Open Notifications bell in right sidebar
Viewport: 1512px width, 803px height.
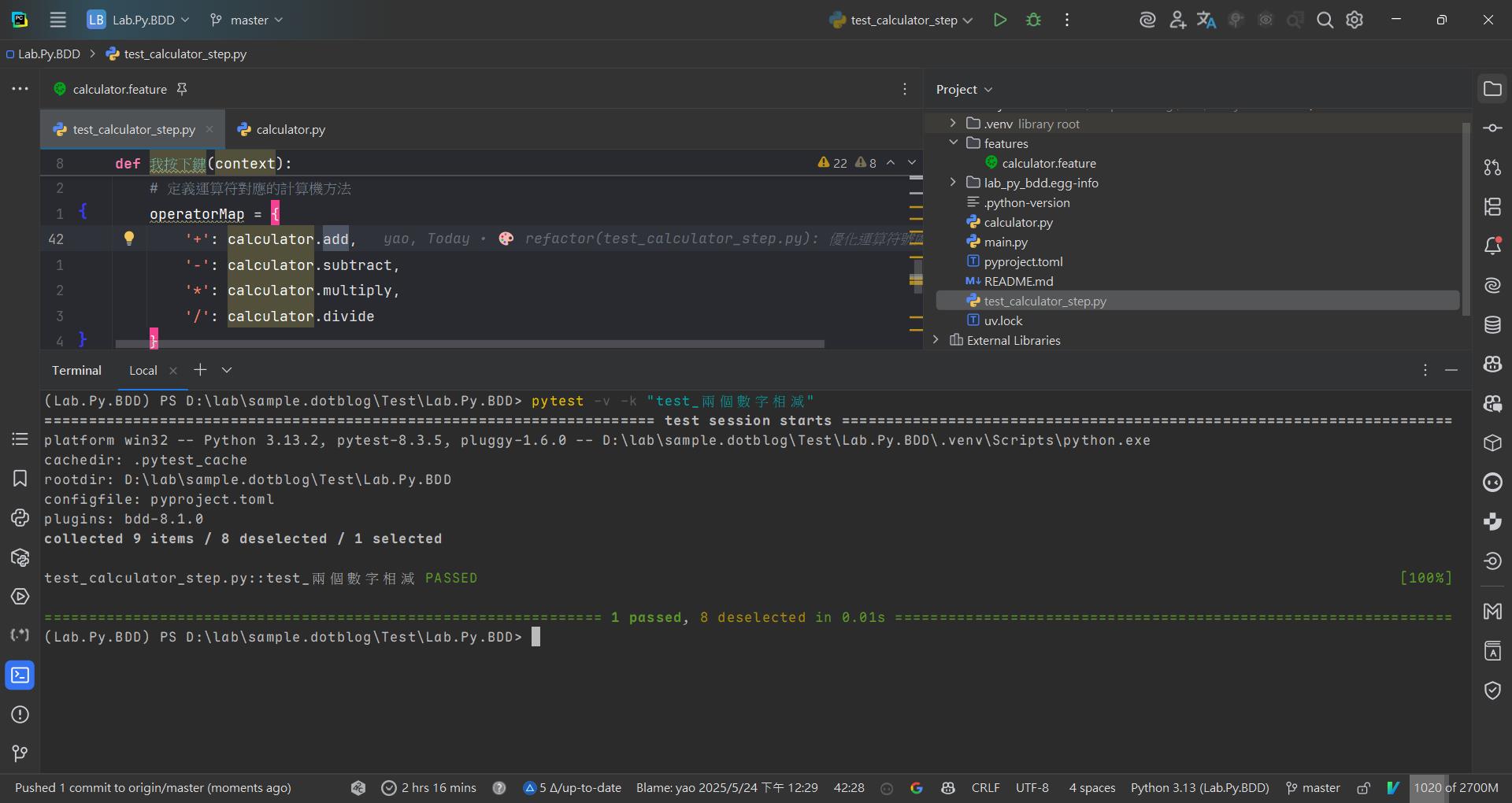[x=1492, y=246]
